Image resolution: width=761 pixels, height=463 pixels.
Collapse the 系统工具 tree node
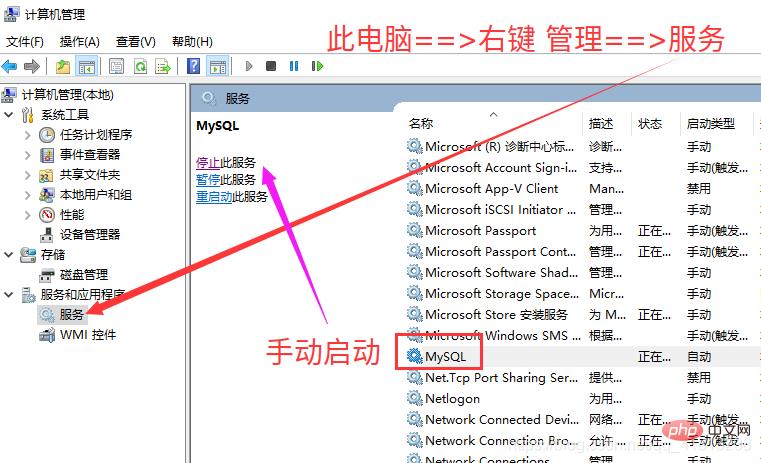[9, 115]
